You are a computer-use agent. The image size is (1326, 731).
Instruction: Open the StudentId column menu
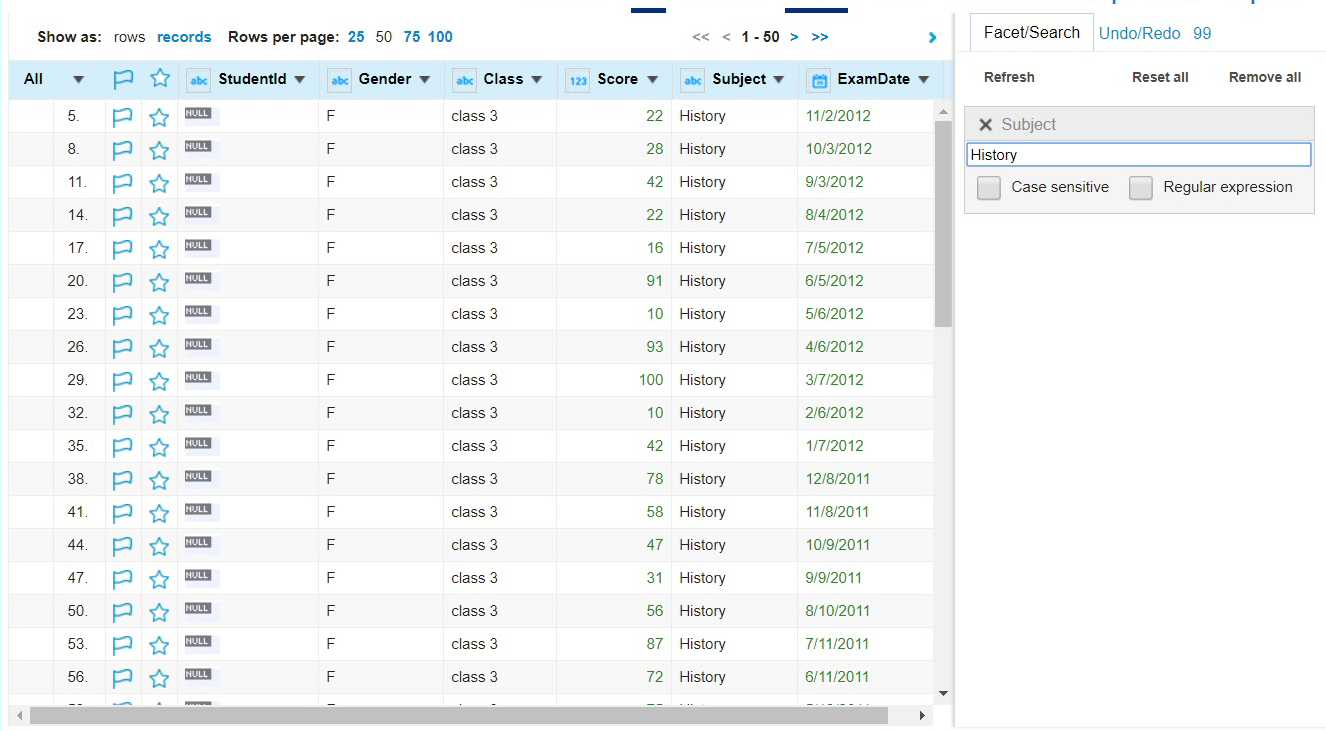(x=300, y=80)
